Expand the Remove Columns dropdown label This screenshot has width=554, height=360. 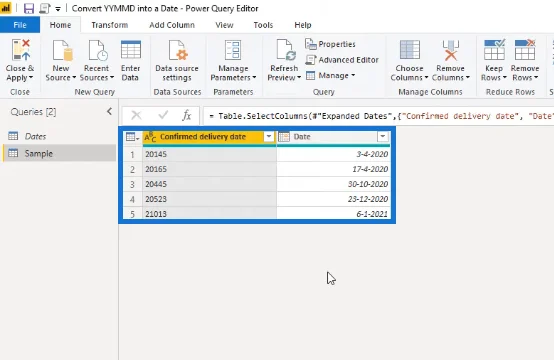pyautogui.click(x=450, y=77)
